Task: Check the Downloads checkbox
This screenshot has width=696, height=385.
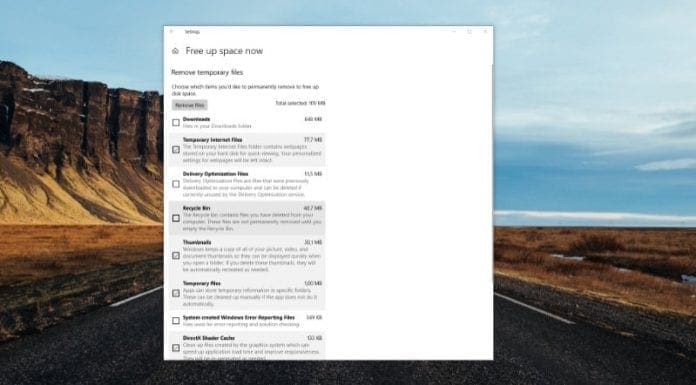Action: [x=176, y=122]
